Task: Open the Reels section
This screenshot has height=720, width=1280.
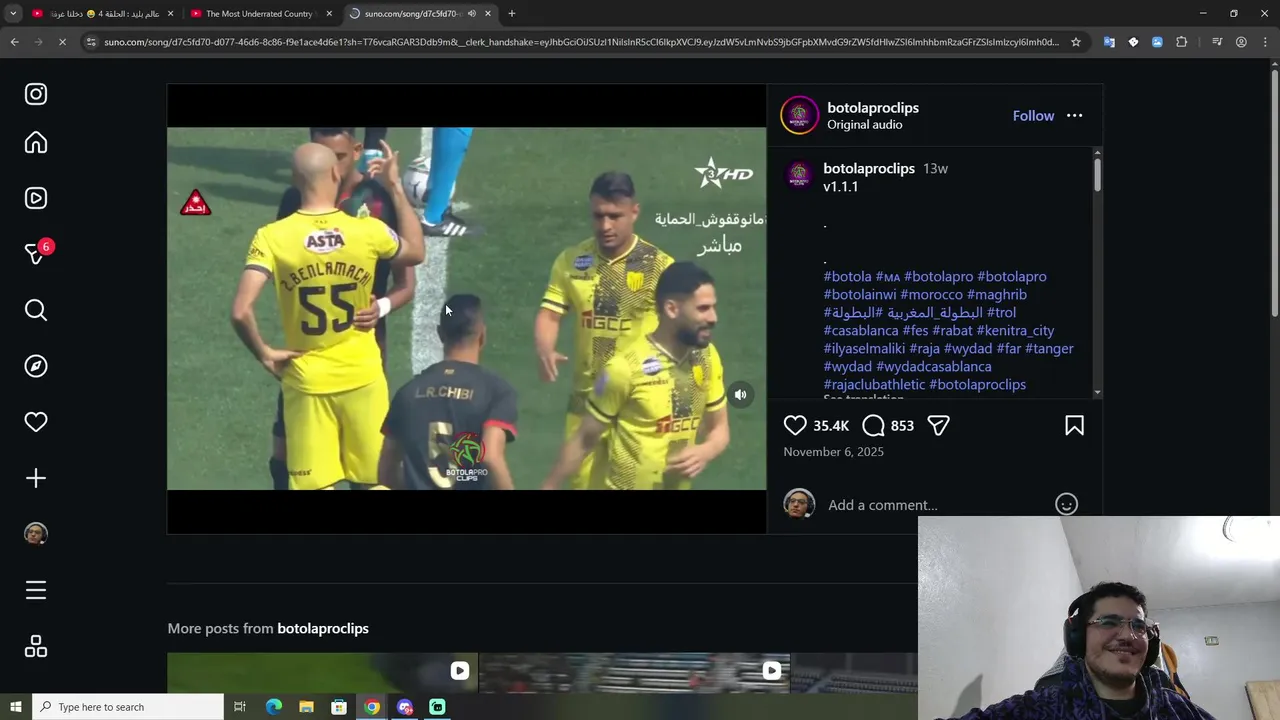Action: (x=36, y=198)
